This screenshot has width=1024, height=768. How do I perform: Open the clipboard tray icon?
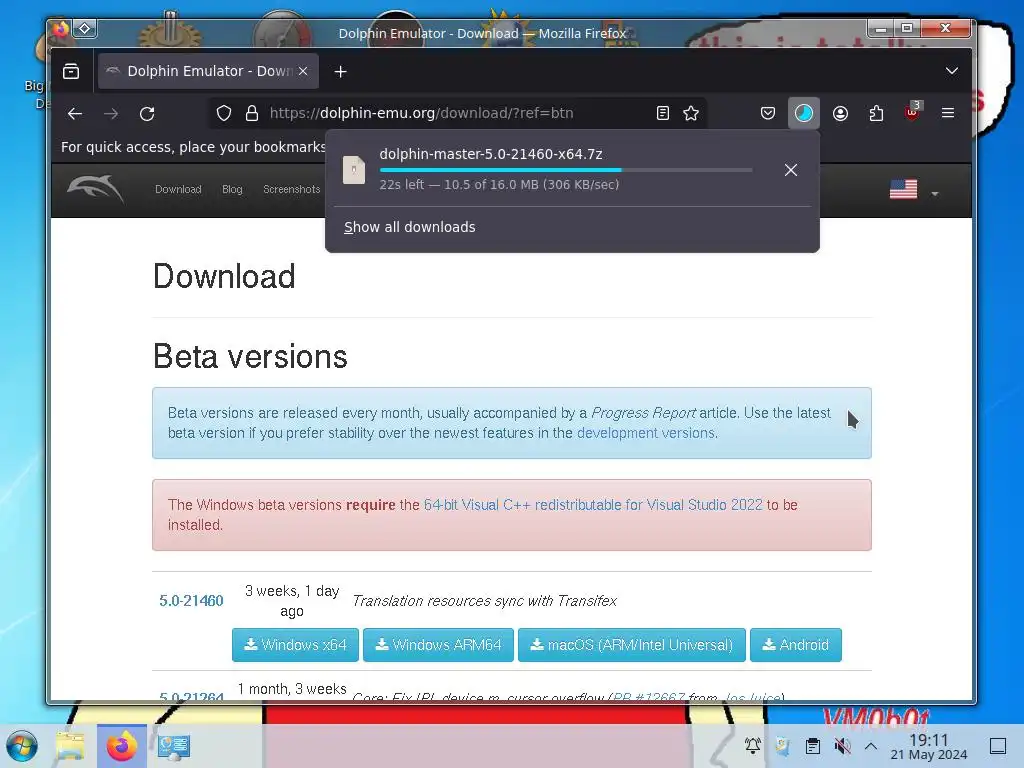[x=812, y=745]
